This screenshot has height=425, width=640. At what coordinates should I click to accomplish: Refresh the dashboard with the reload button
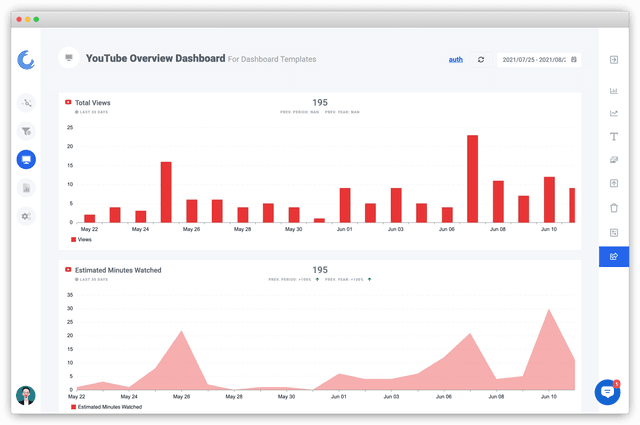click(481, 60)
